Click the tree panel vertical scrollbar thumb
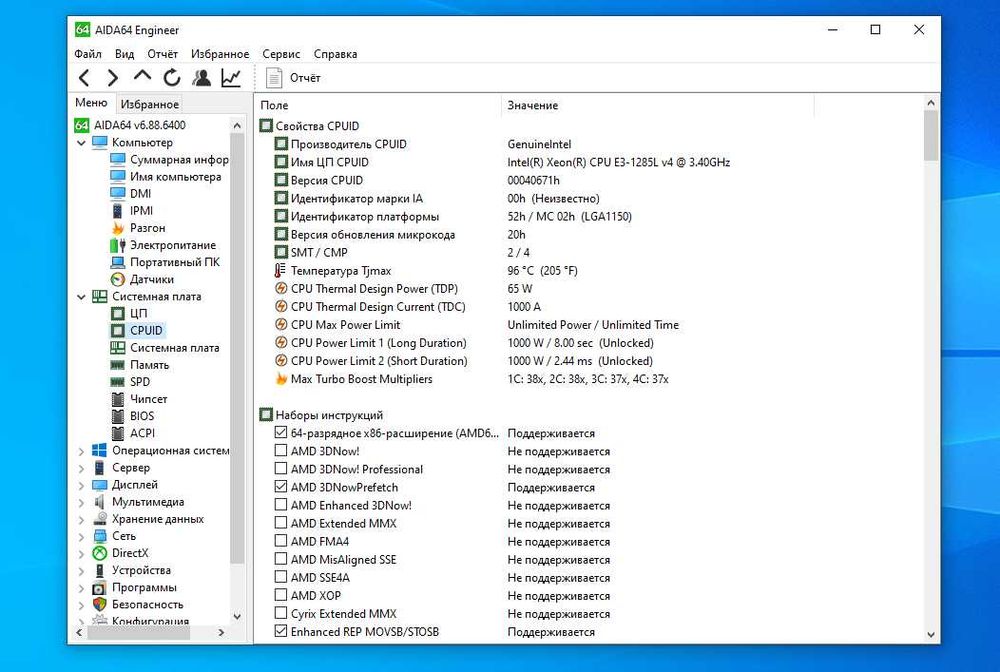This screenshot has width=1000, height=672. pyautogui.click(x=237, y=349)
